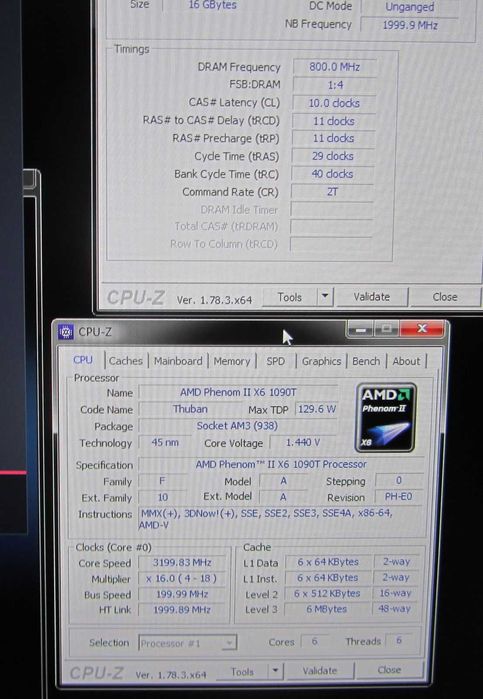Click the Threads count field
This screenshot has width=483, height=699.
pyautogui.click(x=399, y=640)
